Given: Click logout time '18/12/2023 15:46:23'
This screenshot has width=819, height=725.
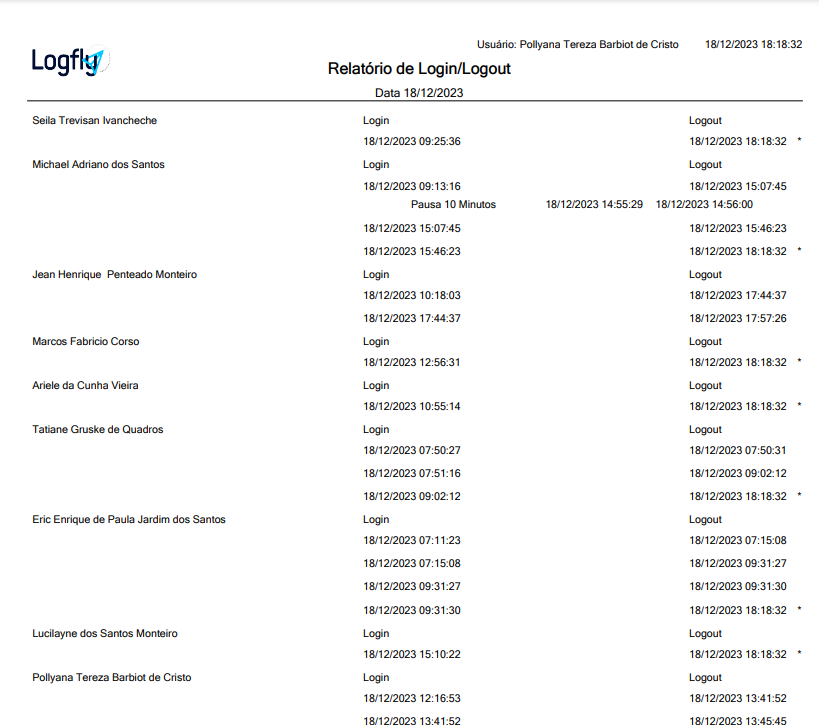Looking at the screenshot, I should coord(738,228).
